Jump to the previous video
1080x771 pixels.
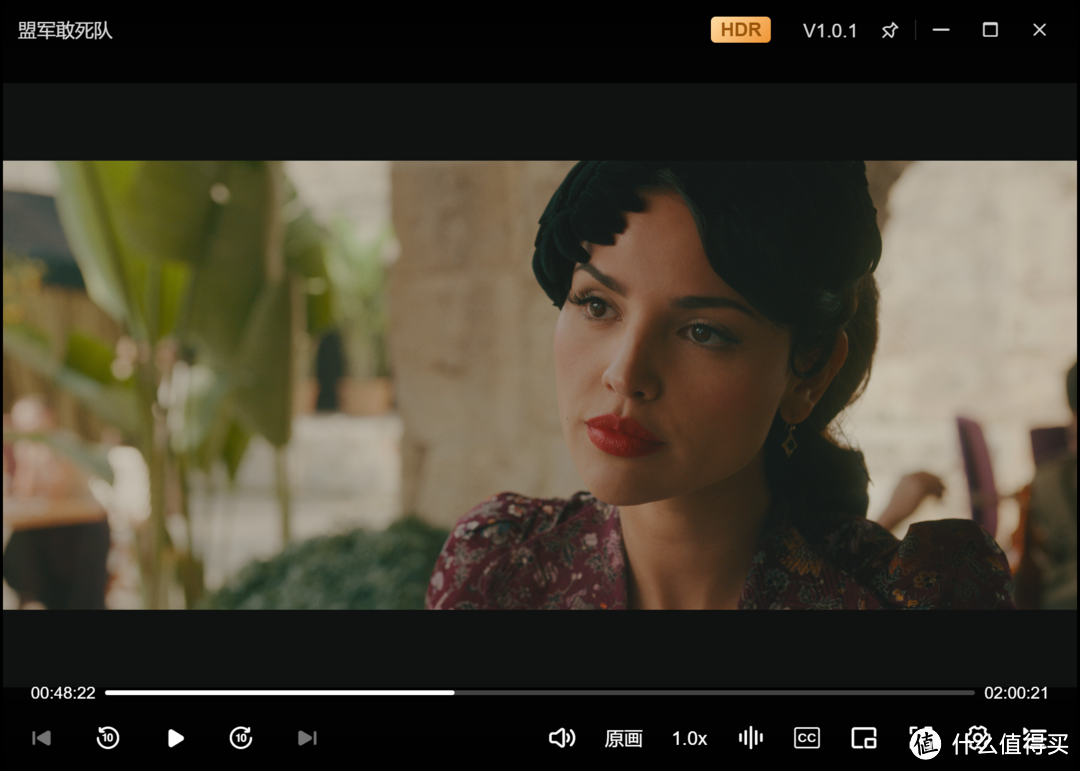pyautogui.click(x=41, y=738)
